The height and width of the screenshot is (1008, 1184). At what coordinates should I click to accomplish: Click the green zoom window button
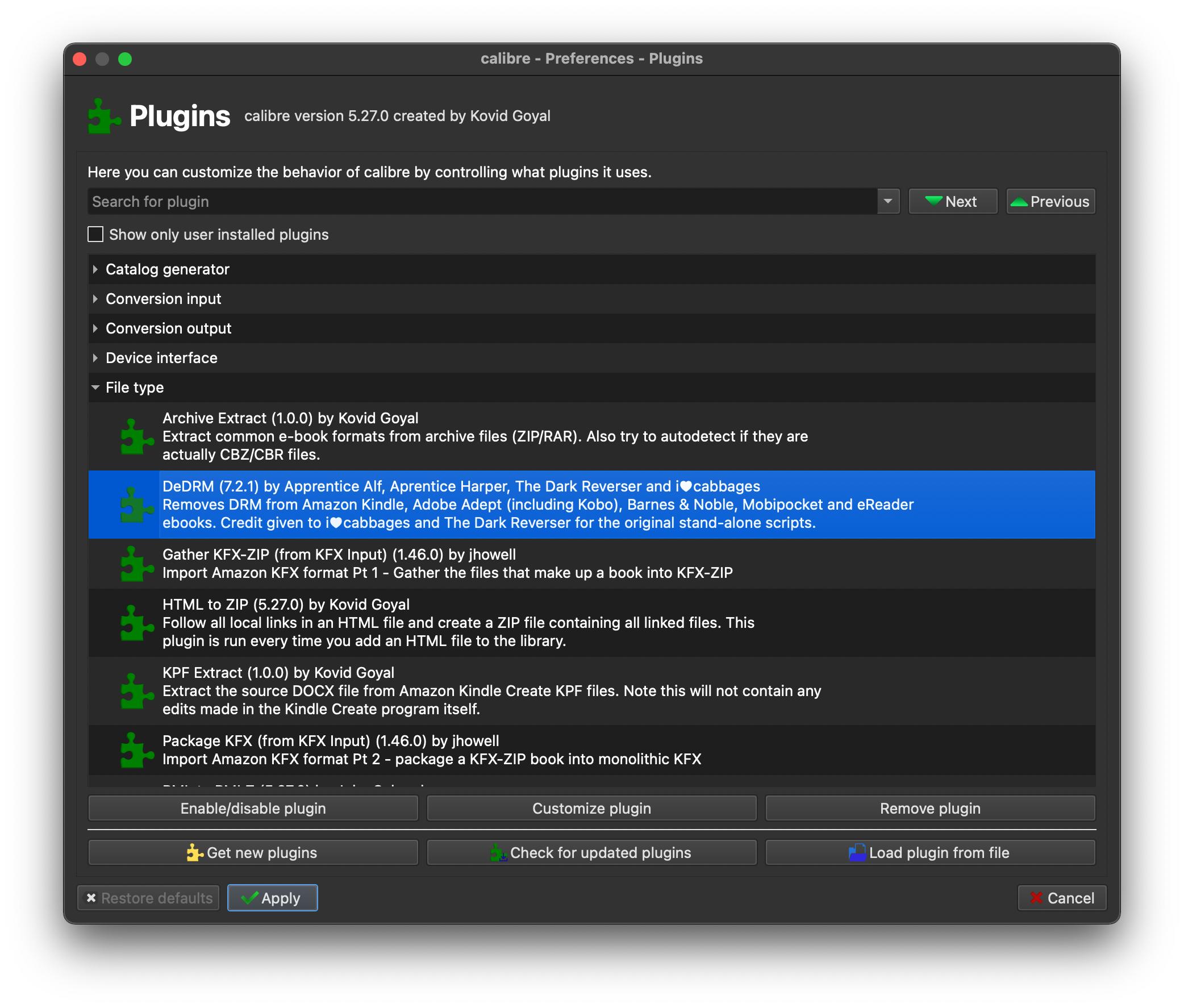tap(125, 59)
